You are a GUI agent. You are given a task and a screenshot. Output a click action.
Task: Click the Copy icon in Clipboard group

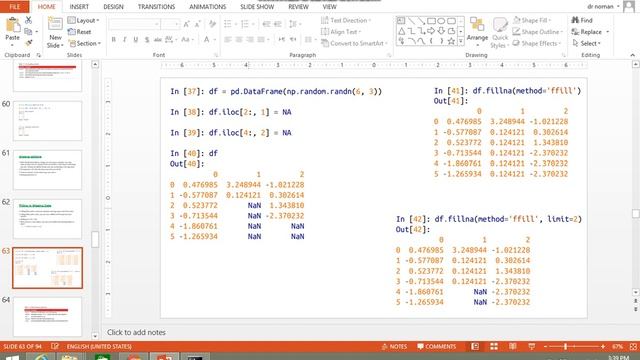pos(28,31)
